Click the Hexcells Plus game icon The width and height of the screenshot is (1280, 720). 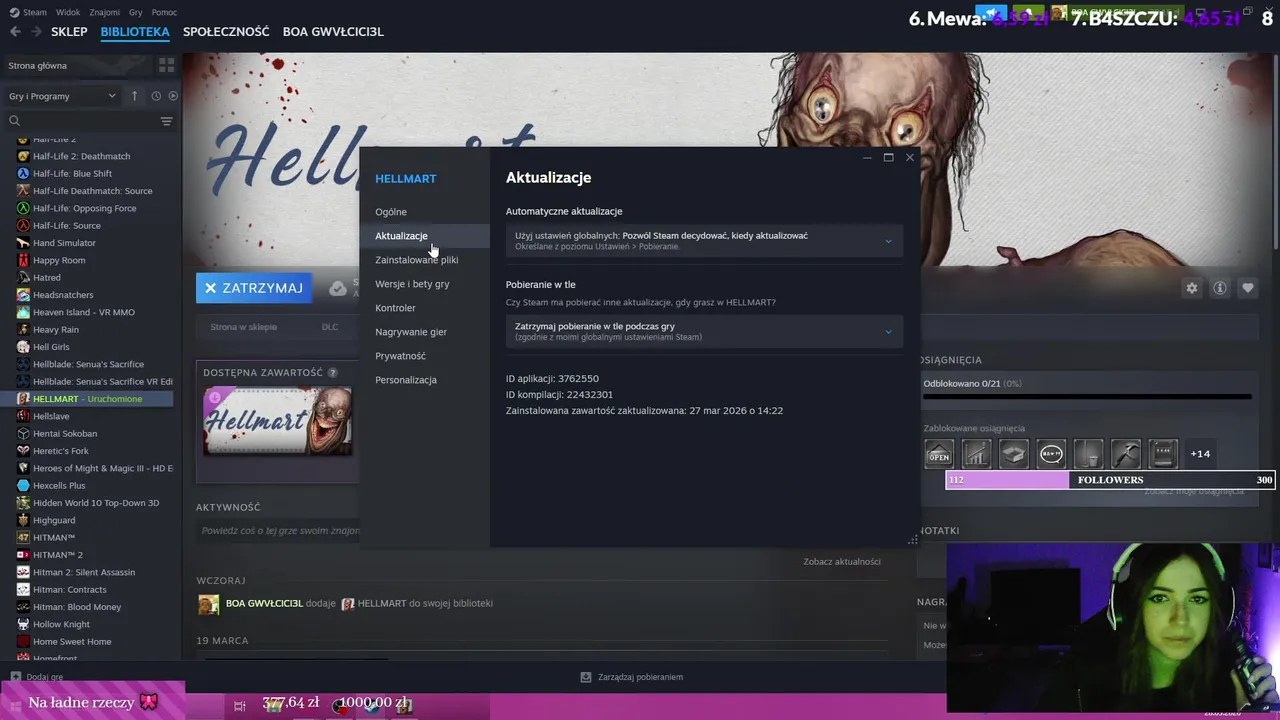[x=23, y=486]
